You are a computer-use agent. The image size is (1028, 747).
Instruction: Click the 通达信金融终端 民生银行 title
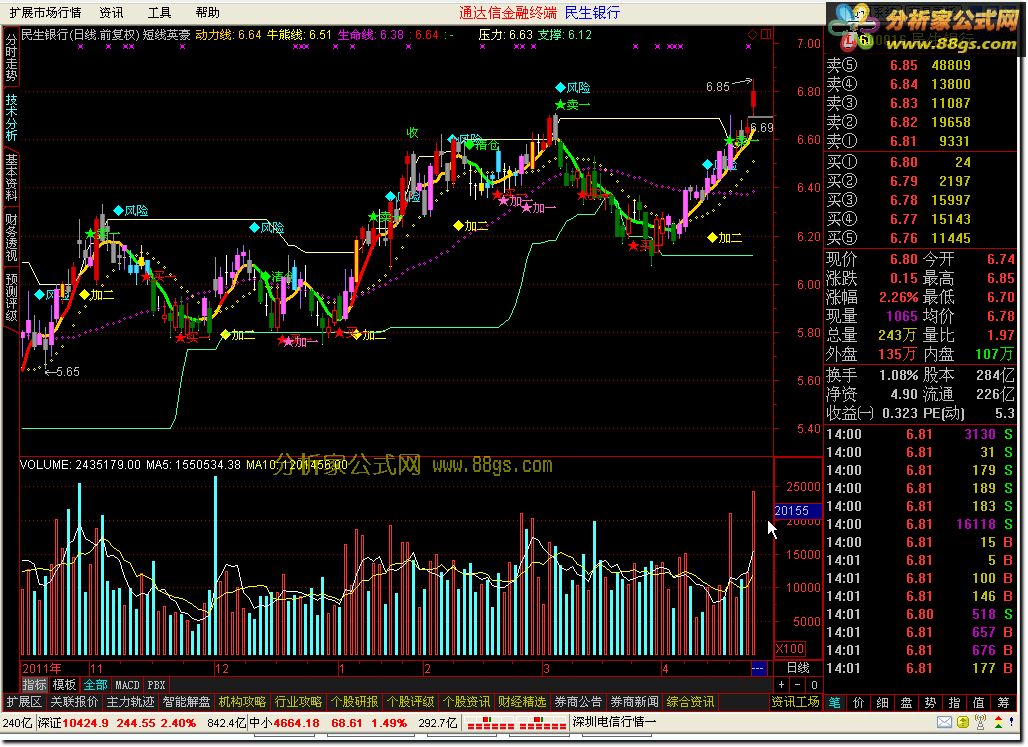click(x=540, y=12)
